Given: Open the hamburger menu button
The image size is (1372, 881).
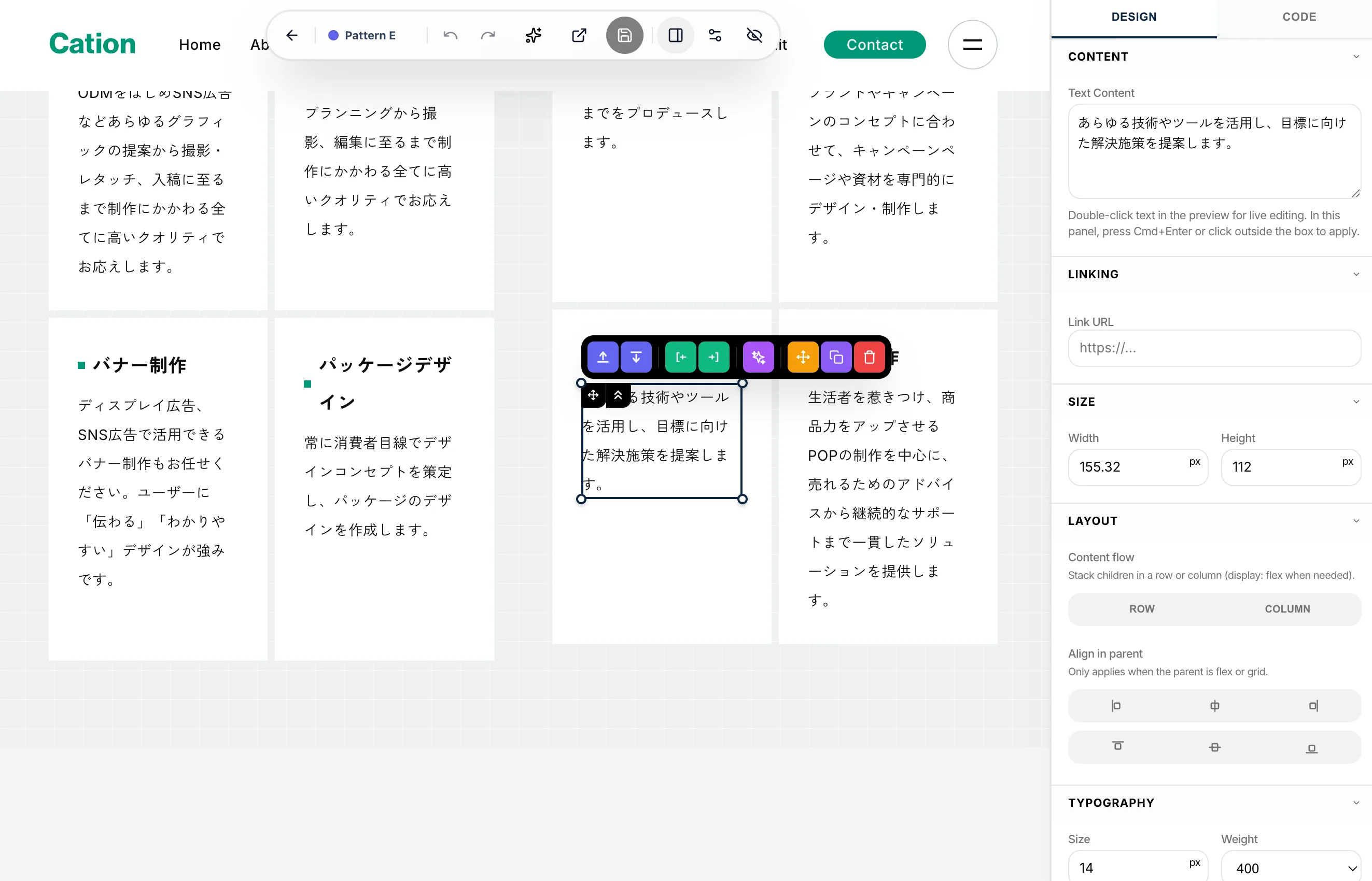Looking at the screenshot, I should pyautogui.click(x=972, y=45).
